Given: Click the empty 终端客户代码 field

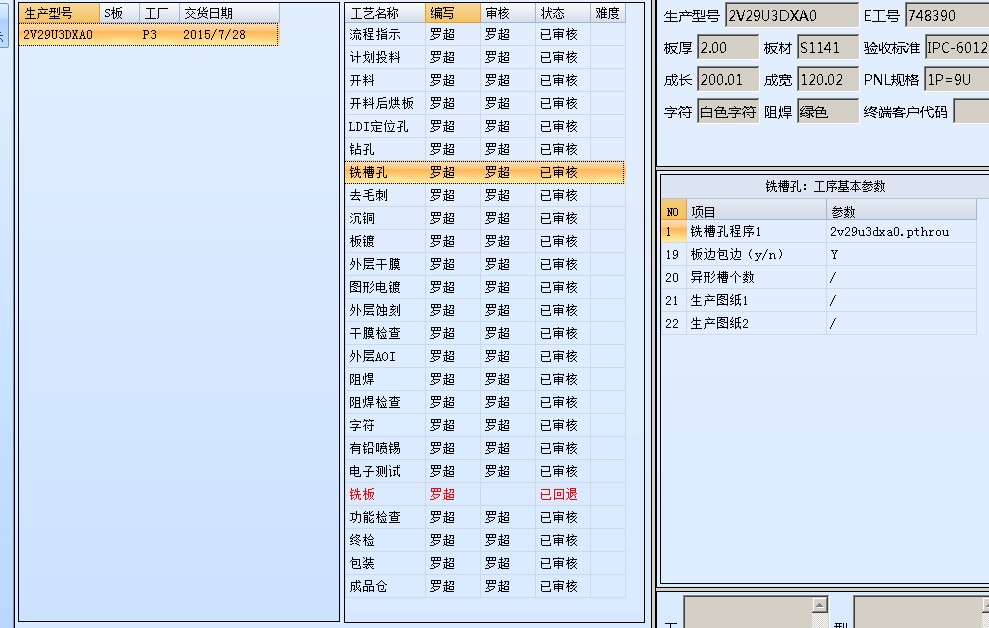Looking at the screenshot, I should (971, 112).
